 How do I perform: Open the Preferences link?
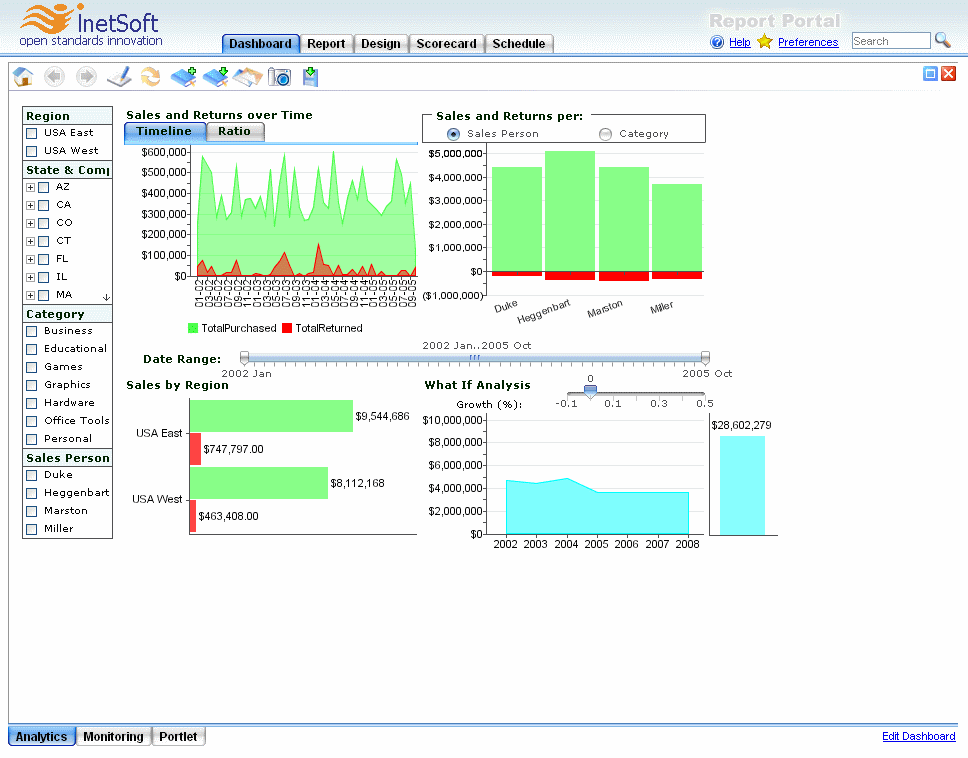point(808,42)
